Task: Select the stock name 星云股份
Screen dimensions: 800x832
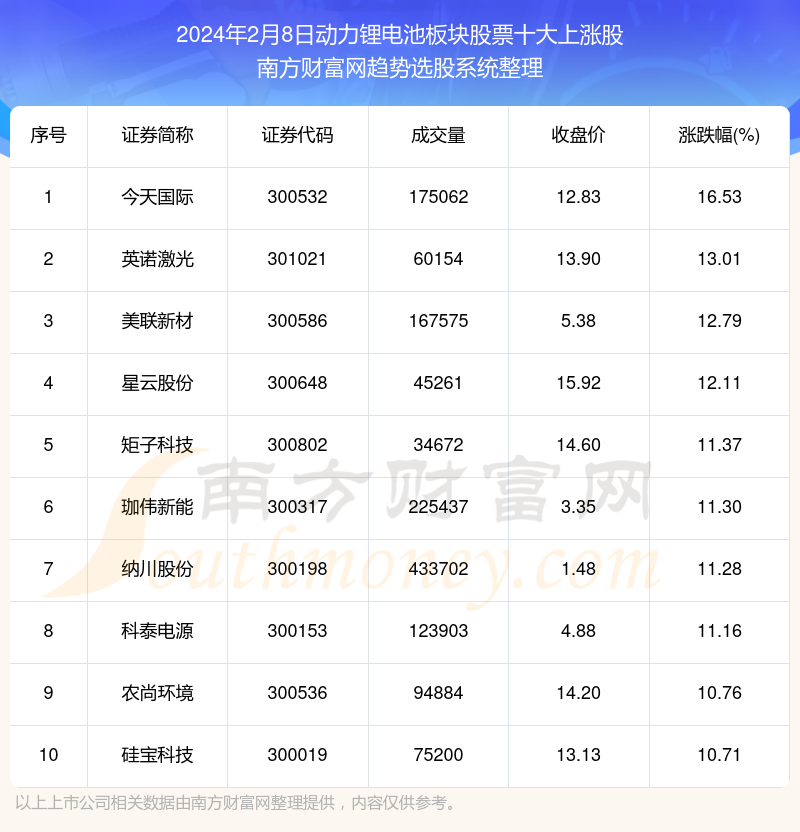Action: (158, 383)
